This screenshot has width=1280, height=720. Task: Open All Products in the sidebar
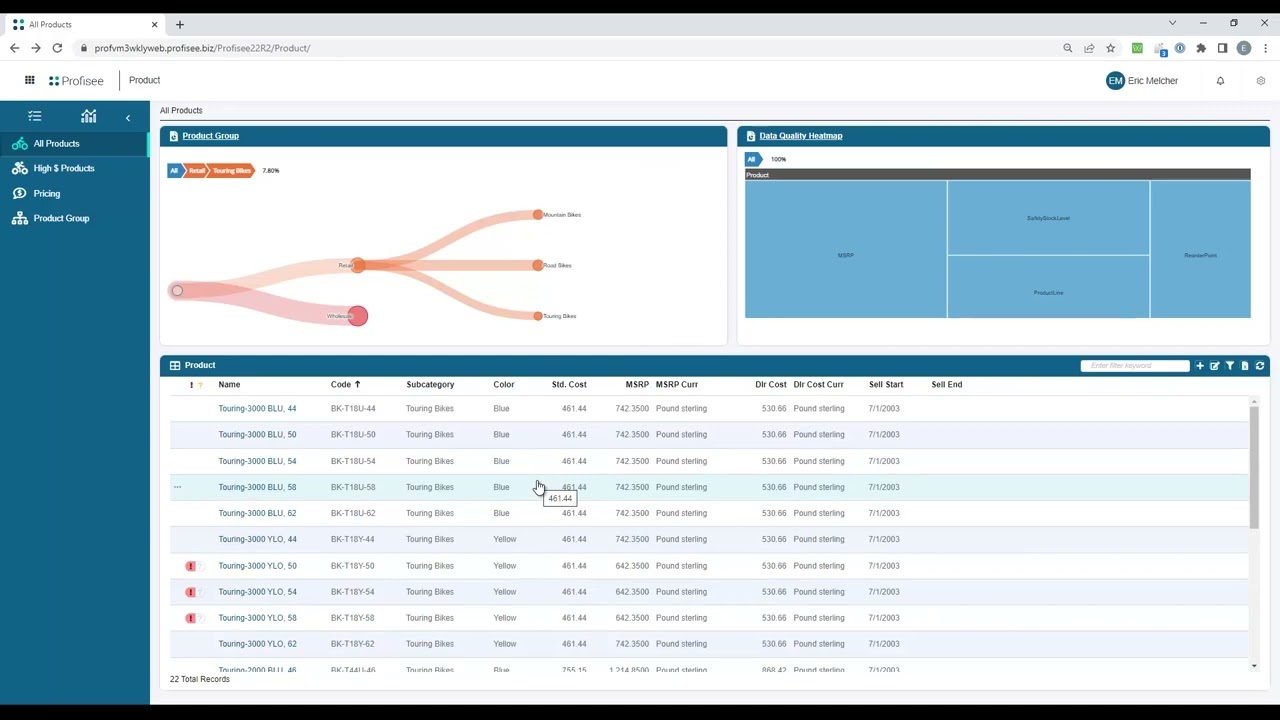click(x=74, y=143)
